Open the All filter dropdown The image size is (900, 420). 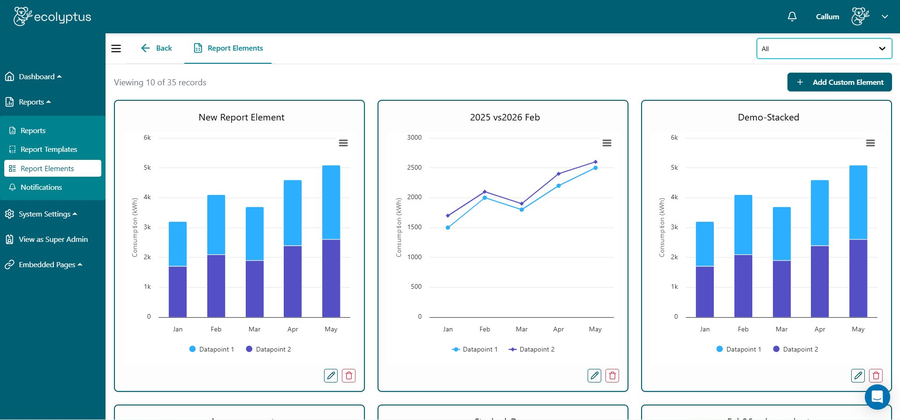point(823,48)
